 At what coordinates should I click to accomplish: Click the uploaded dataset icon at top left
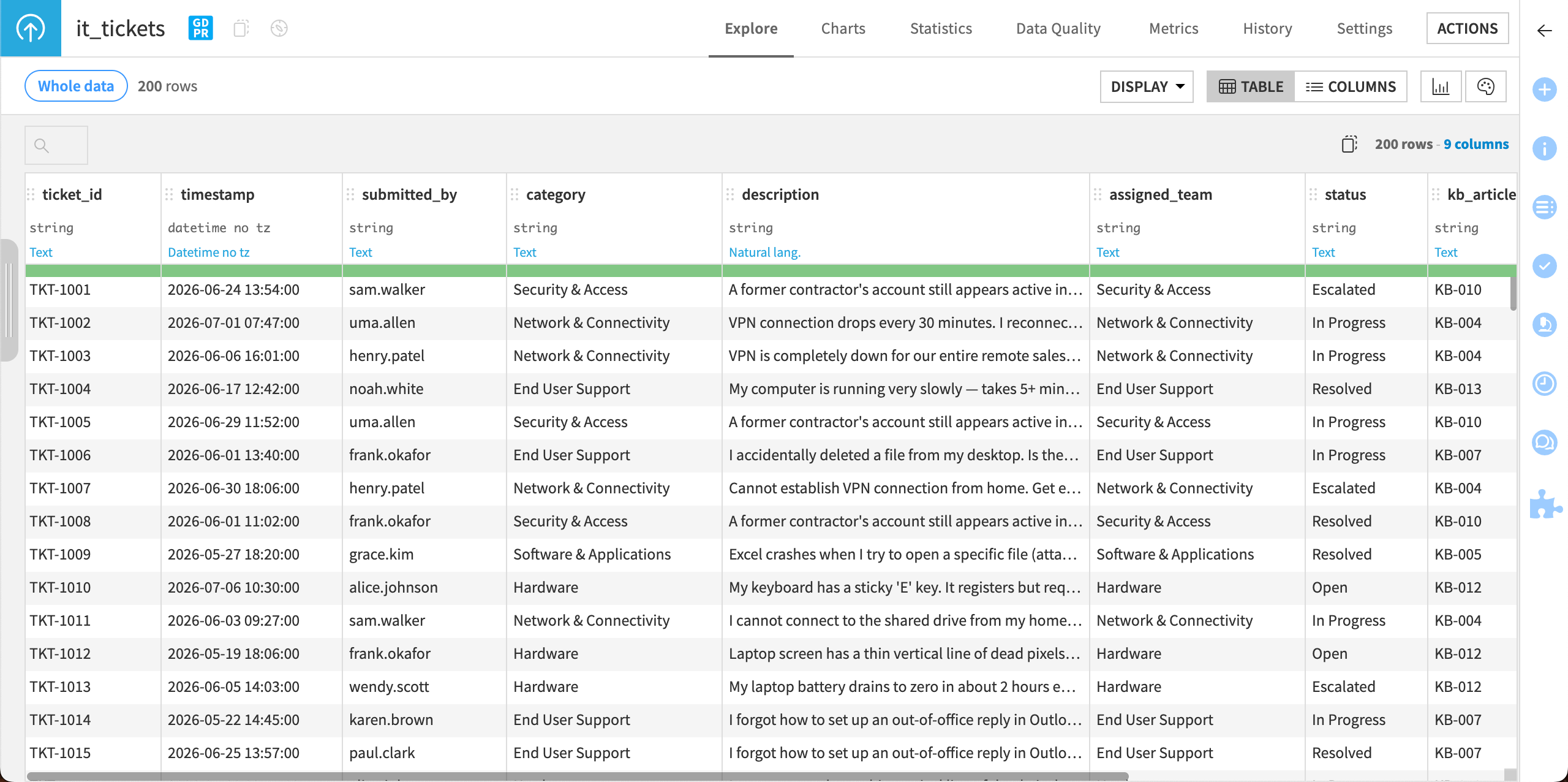(x=31, y=28)
